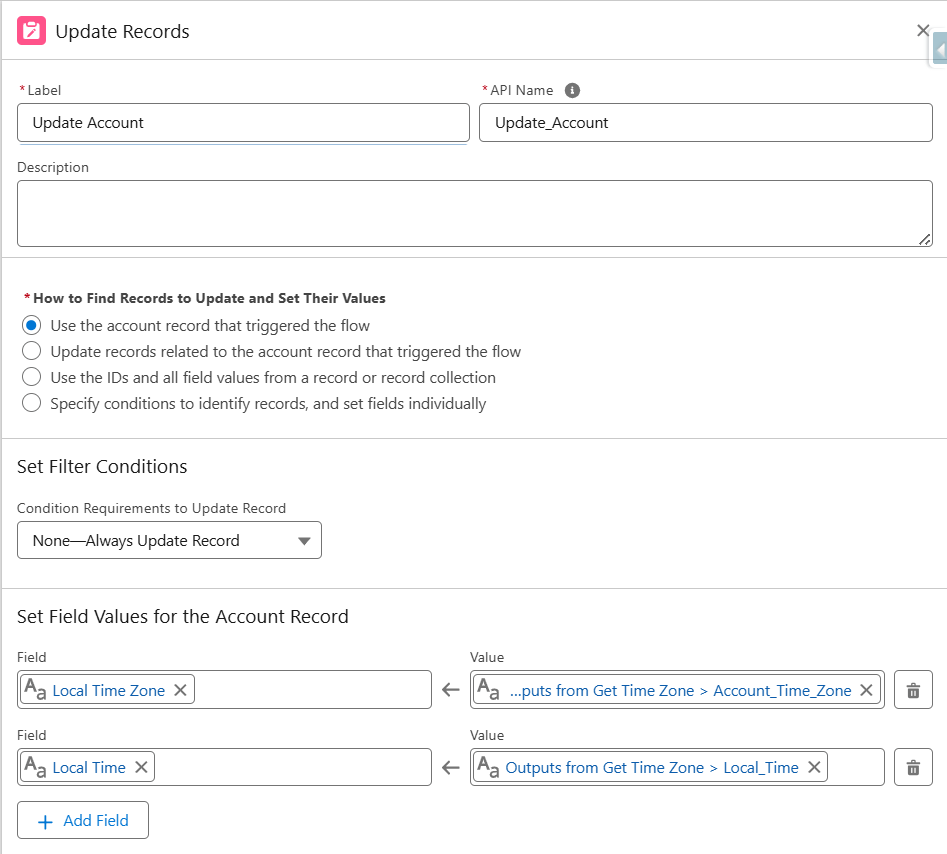Screen dimensions: 947x854
Task: Click the API Name info icon
Action: [x=573, y=90]
